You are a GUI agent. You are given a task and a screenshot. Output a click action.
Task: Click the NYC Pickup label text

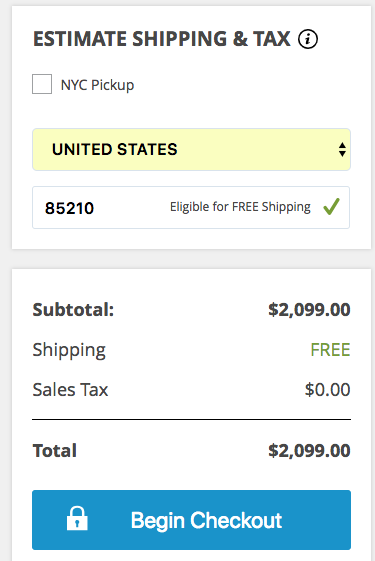97,85
